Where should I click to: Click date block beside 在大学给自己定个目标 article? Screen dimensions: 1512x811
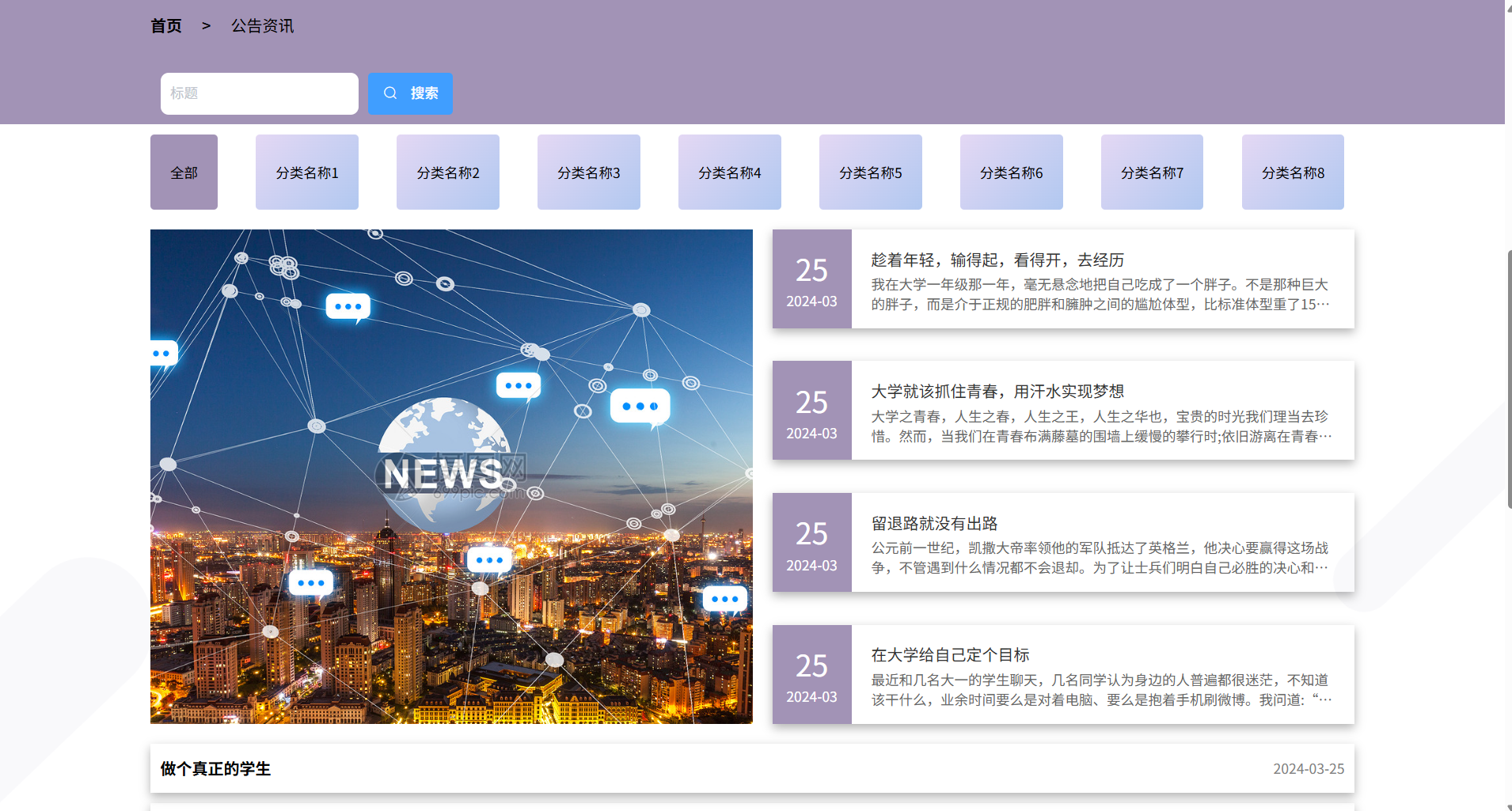tap(812, 674)
